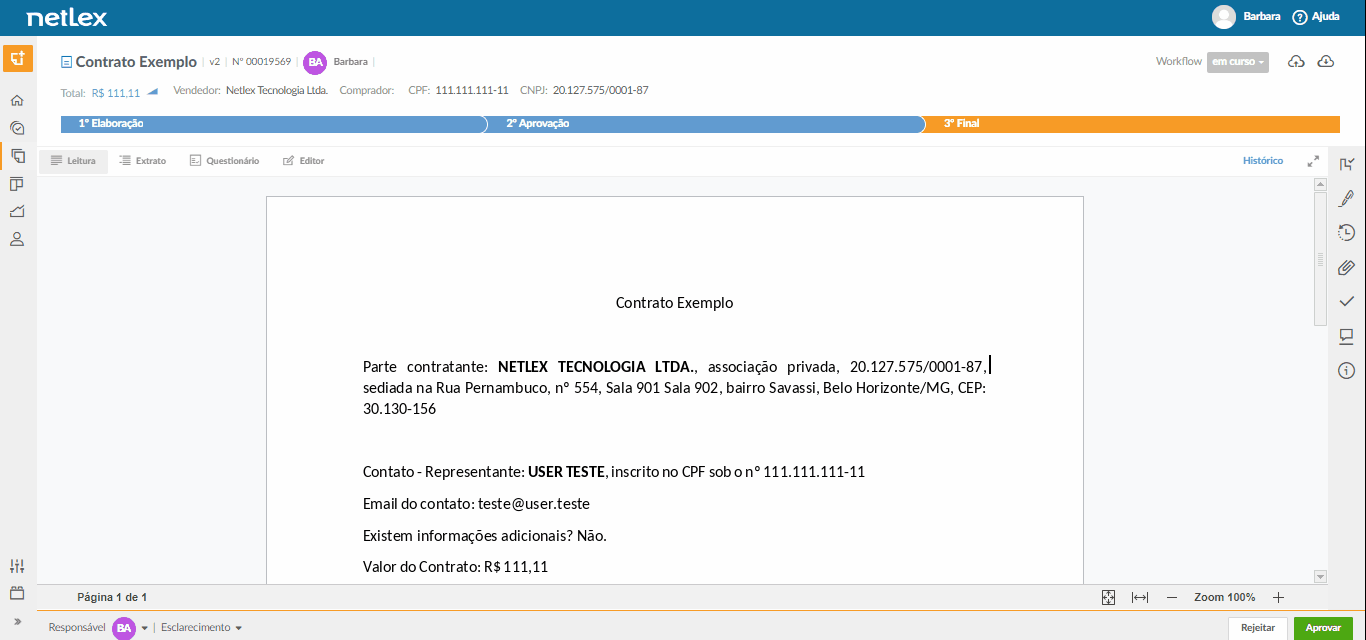The height and width of the screenshot is (640, 1366).
Task: Switch to the Extrato tab
Action: click(x=142, y=161)
